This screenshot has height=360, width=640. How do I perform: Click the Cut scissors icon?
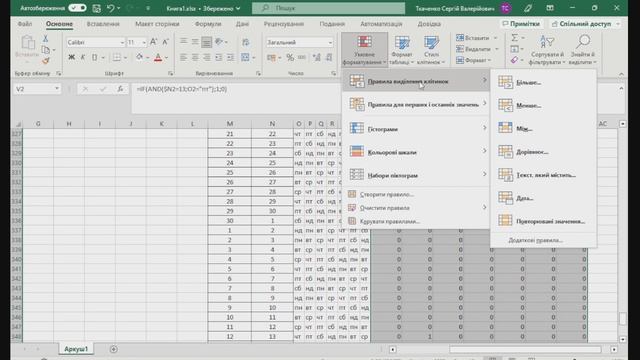[46, 38]
